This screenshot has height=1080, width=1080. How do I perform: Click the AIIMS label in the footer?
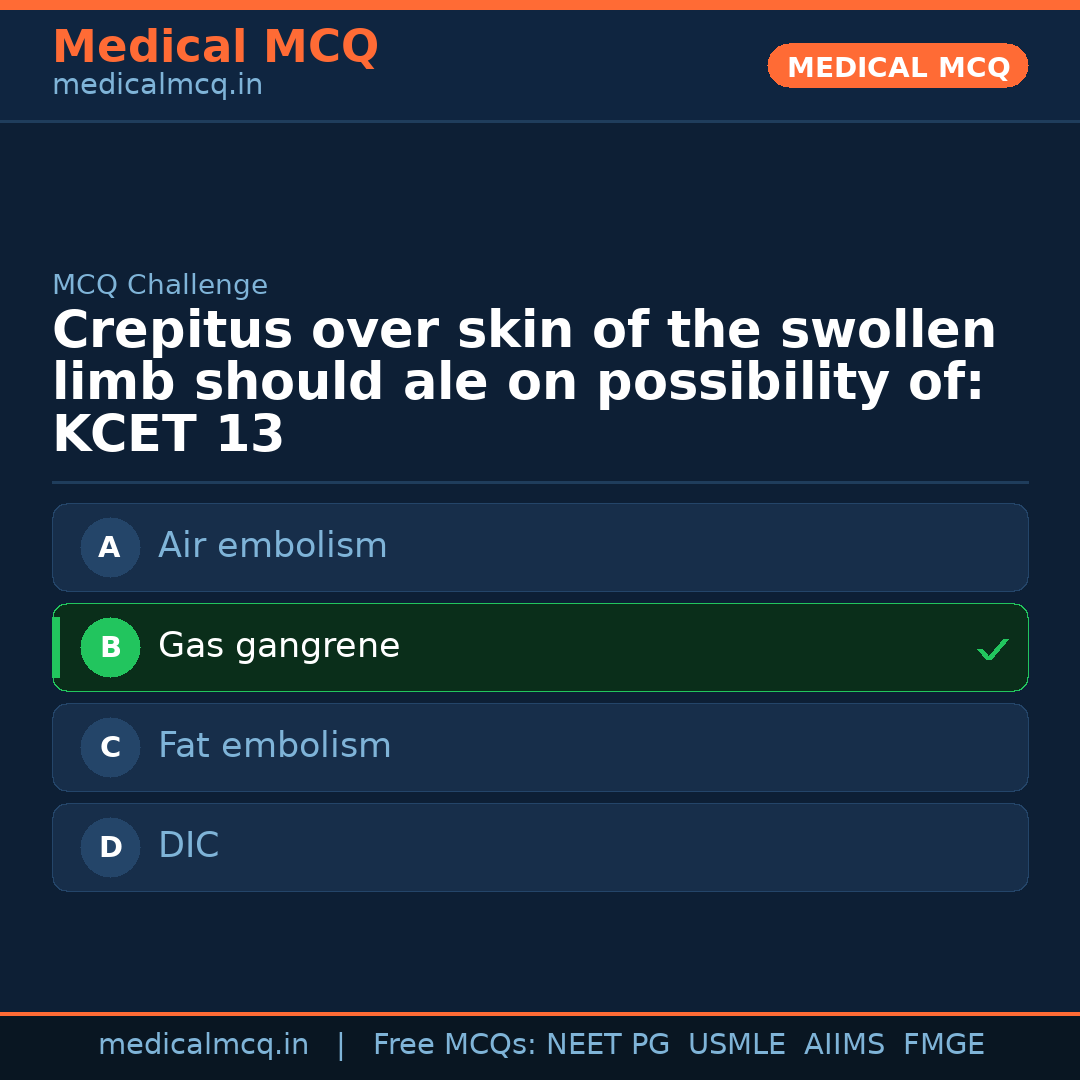pos(845,1043)
